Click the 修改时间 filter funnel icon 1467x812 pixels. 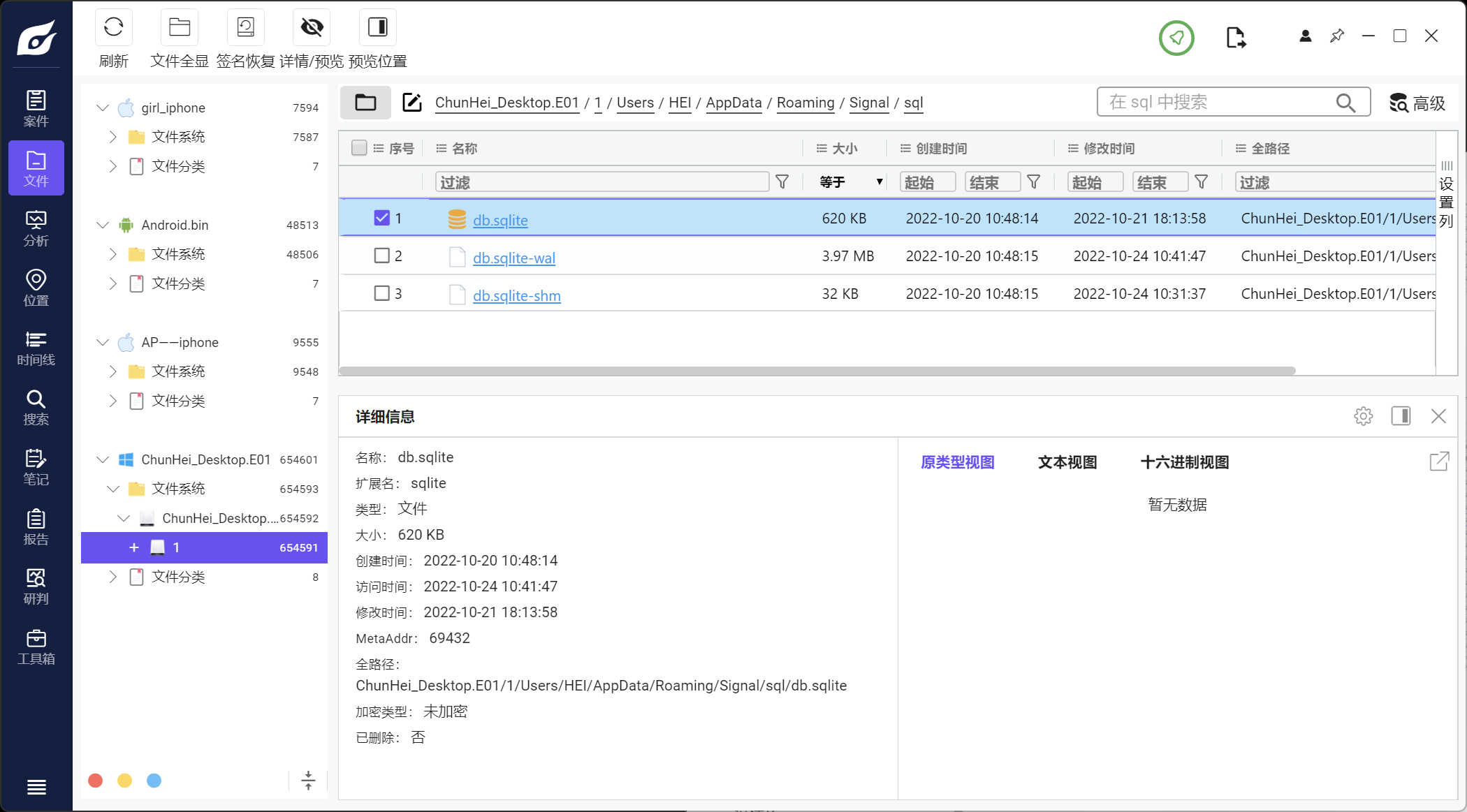coord(1202,182)
